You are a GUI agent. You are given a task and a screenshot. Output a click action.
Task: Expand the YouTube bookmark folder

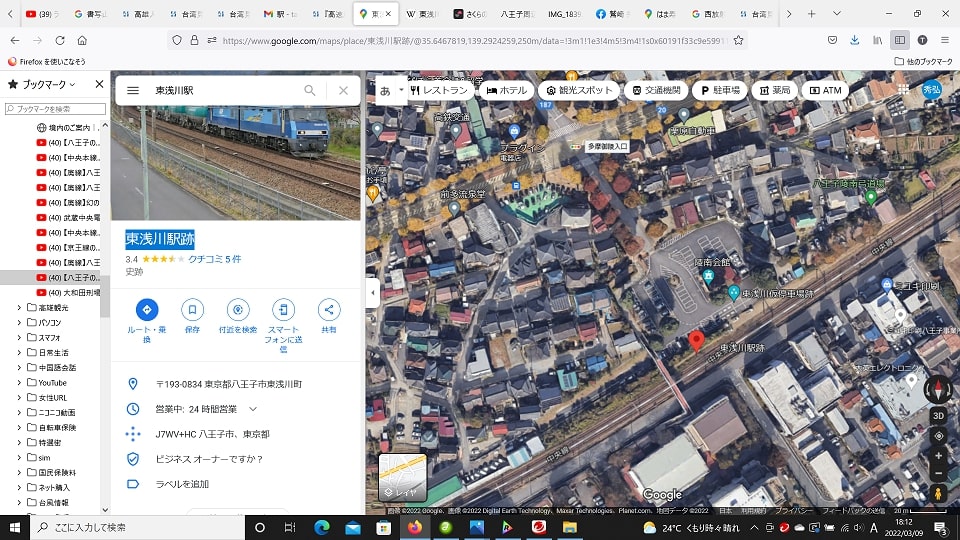pos(19,383)
